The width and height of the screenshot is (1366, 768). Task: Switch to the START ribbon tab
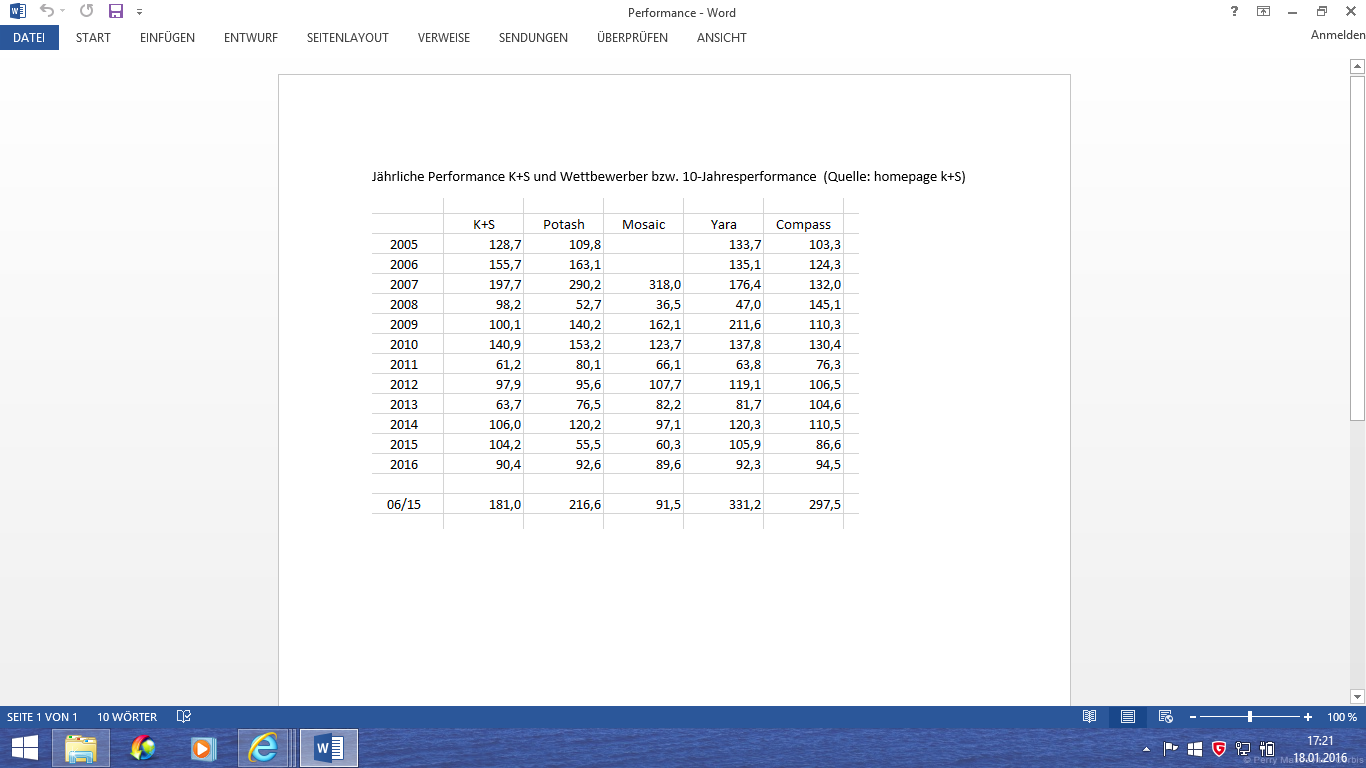pos(93,38)
